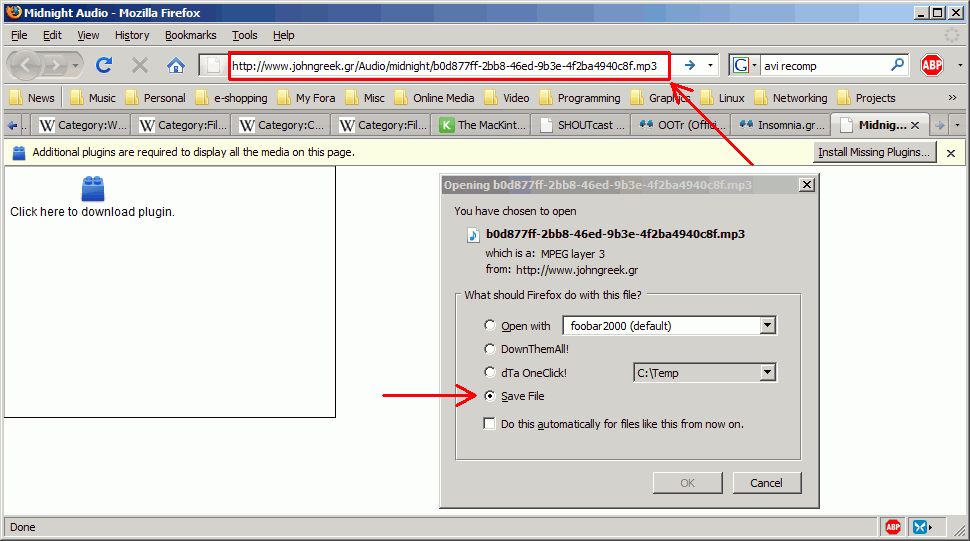Screen dimensions: 970x541
Task: Select the Open with radio button
Action: [x=490, y=325]
